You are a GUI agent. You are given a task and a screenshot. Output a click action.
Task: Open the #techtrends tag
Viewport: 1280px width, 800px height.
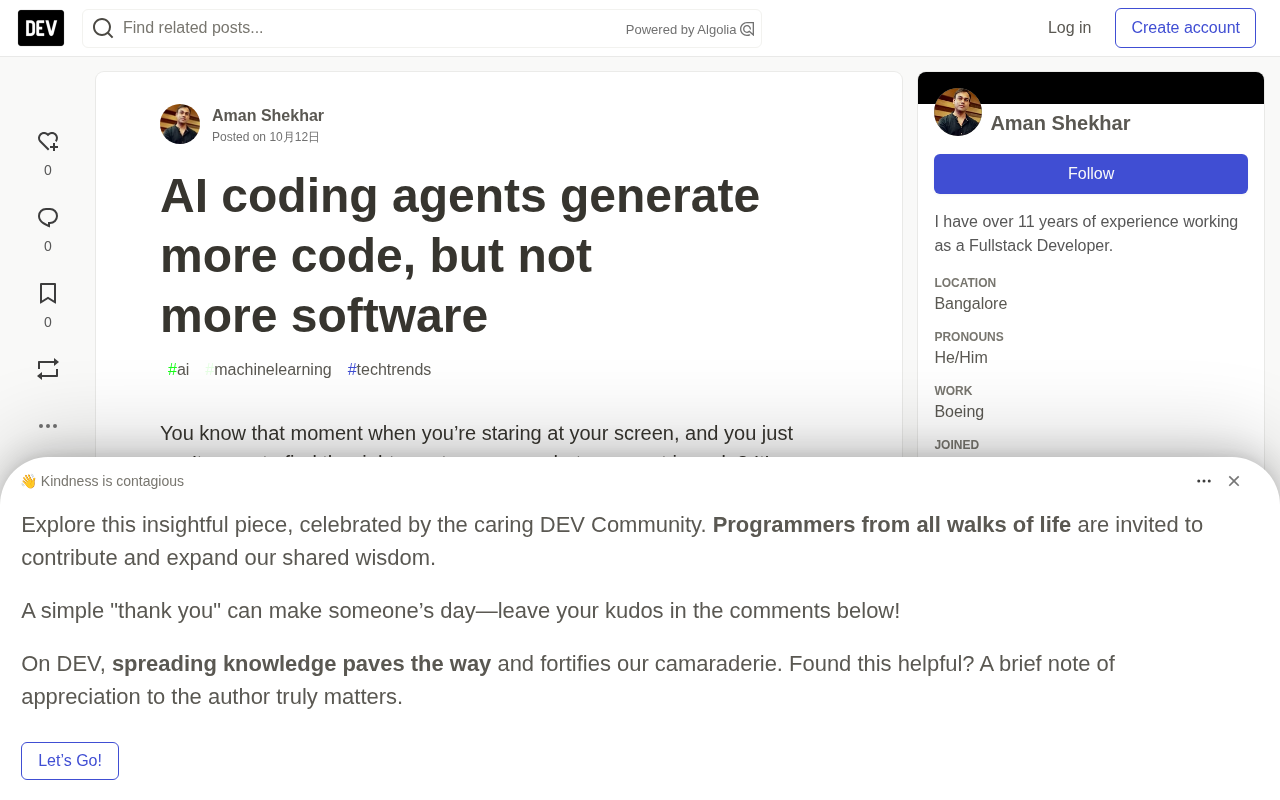[x=390, y=370]
